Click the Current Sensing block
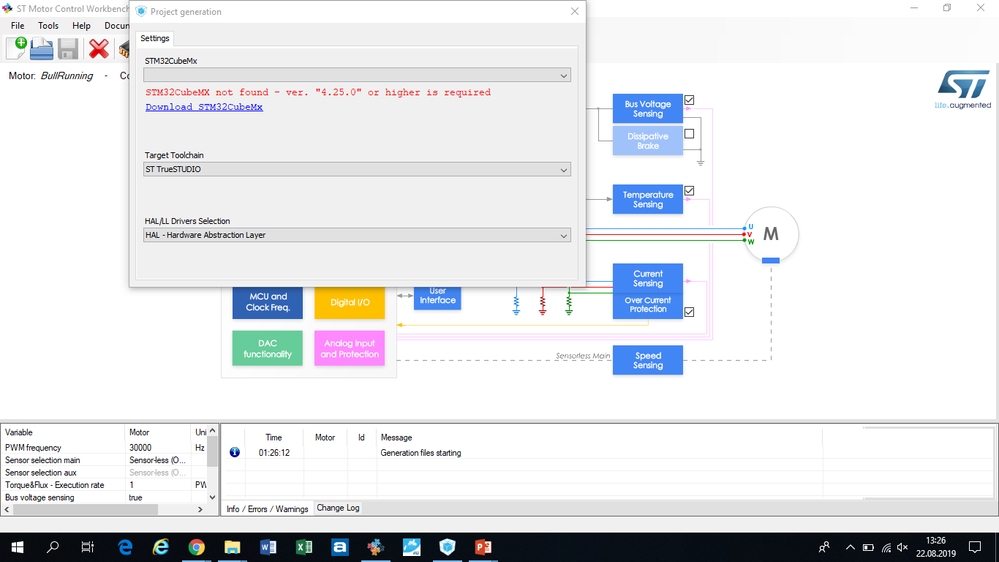The width and height of the screenshot is (999, 562). coord(647,278)
